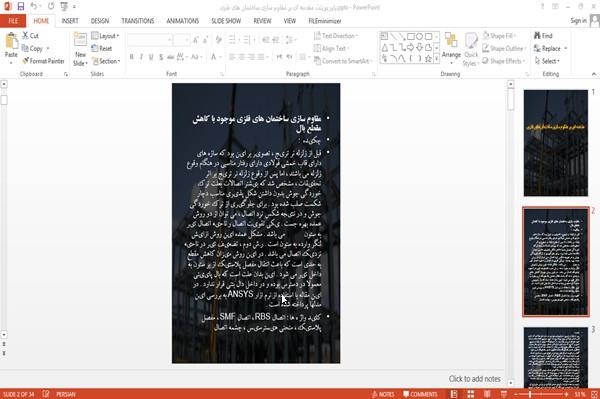Clear all formatting icon
This screenshot has height=399, width=600.
pos(218,40)
